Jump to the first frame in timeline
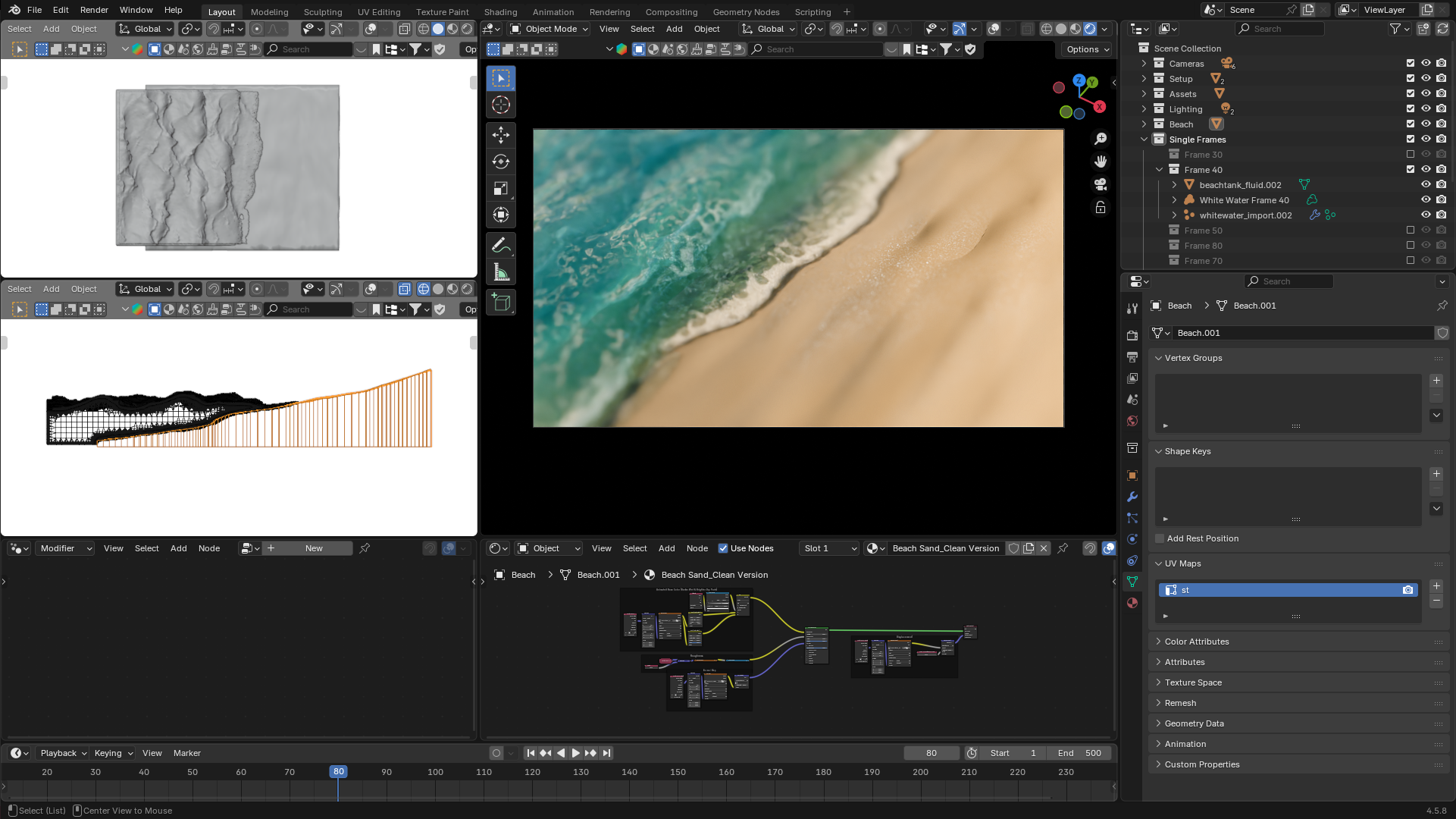 pos(531,753)
